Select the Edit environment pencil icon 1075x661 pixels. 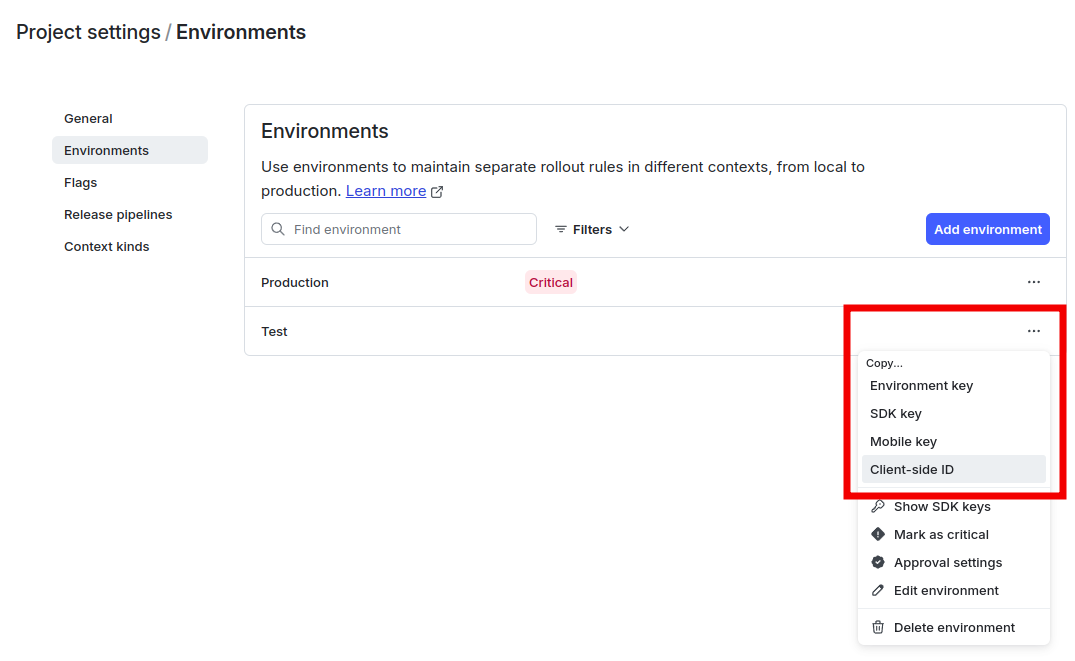pos(878,590)
